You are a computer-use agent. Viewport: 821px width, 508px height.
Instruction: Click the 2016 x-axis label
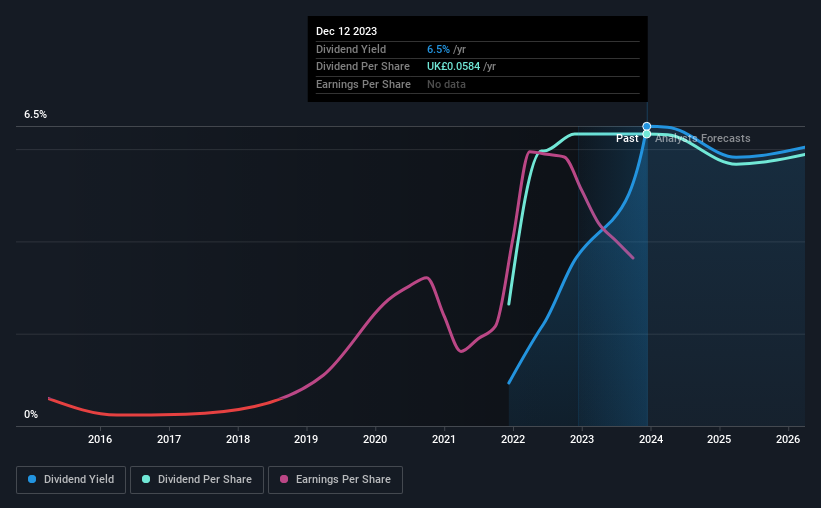[100, 439]
